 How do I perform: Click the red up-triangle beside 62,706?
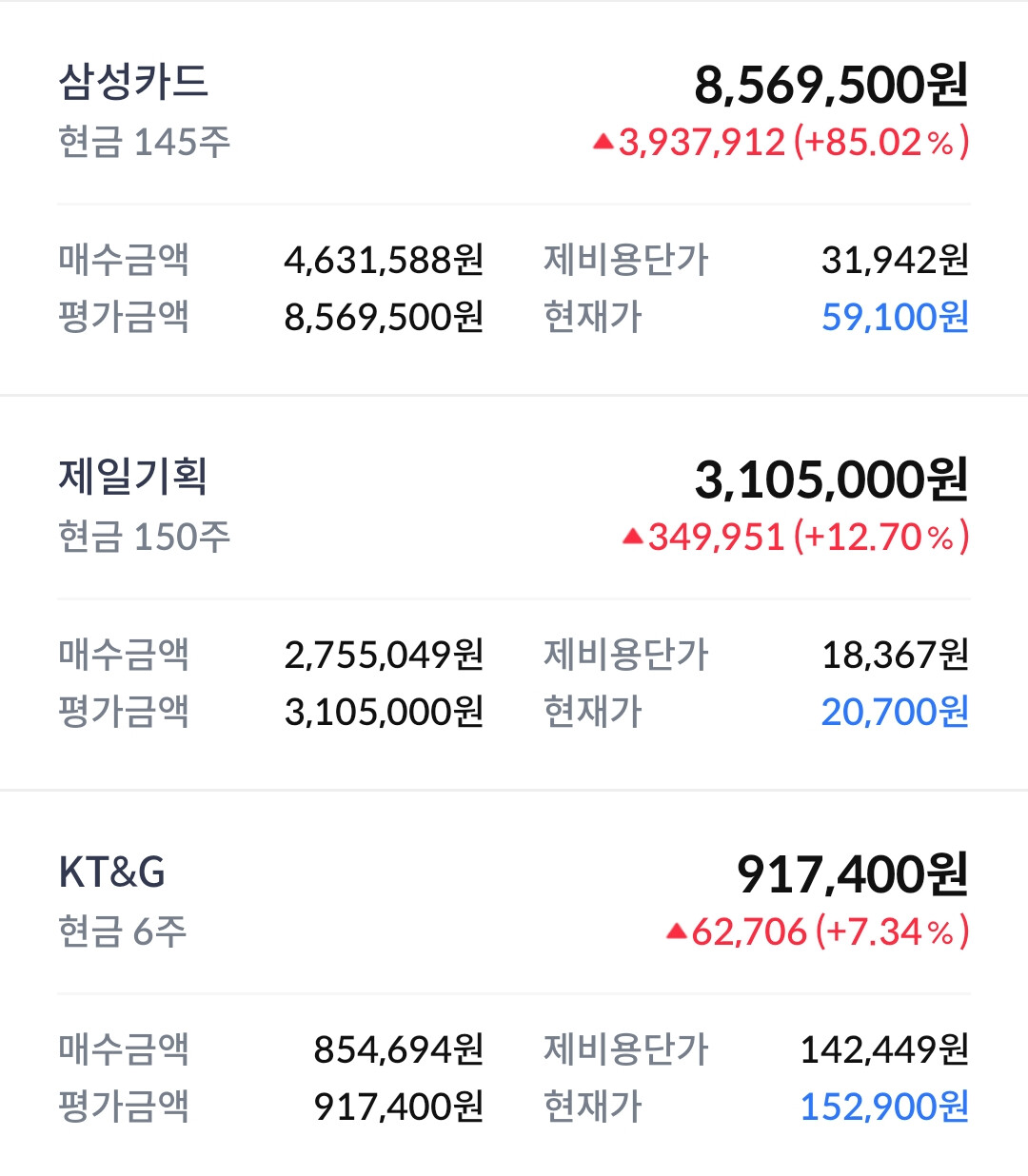coord(676,931)
